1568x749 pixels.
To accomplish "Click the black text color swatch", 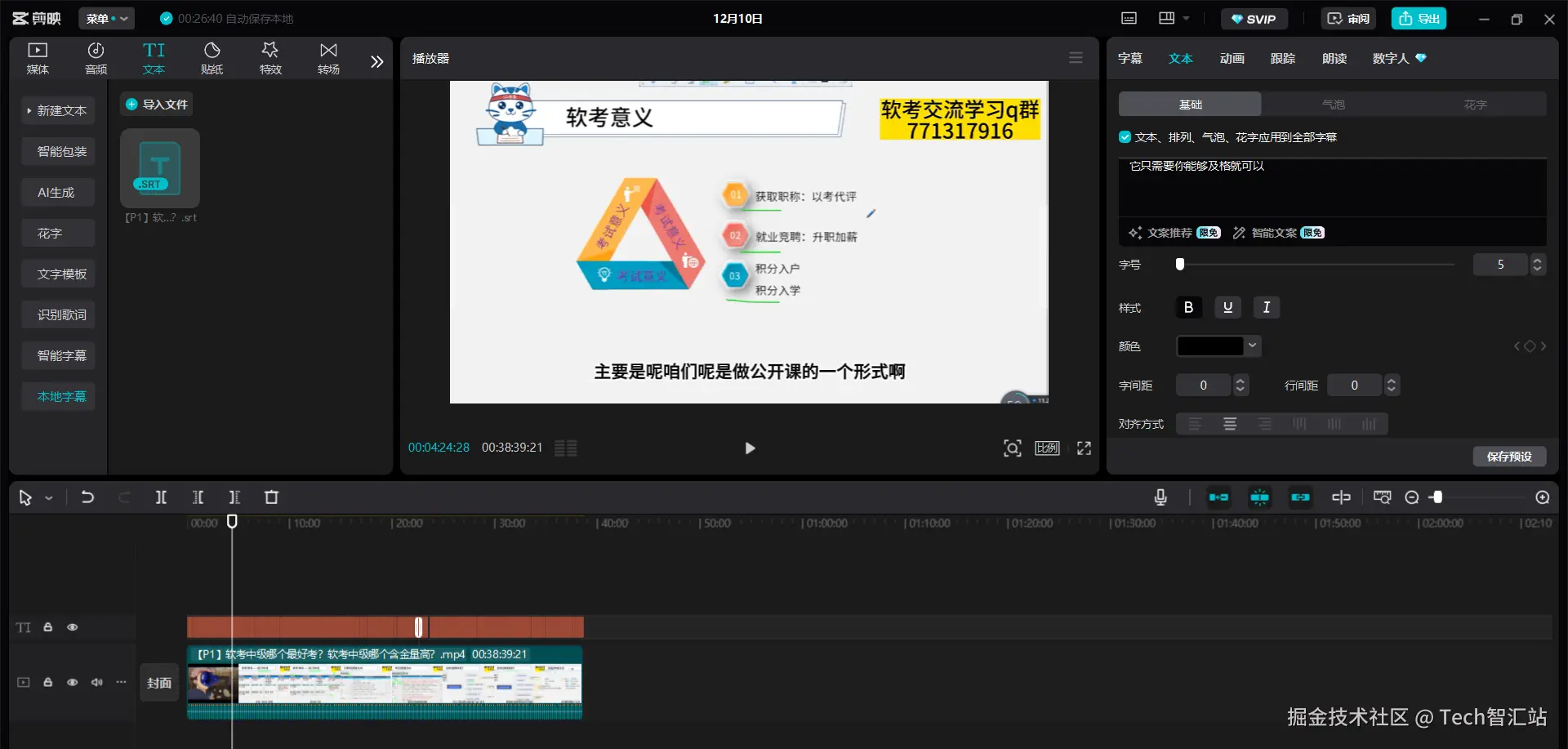I will click(x=1209, y=346).
